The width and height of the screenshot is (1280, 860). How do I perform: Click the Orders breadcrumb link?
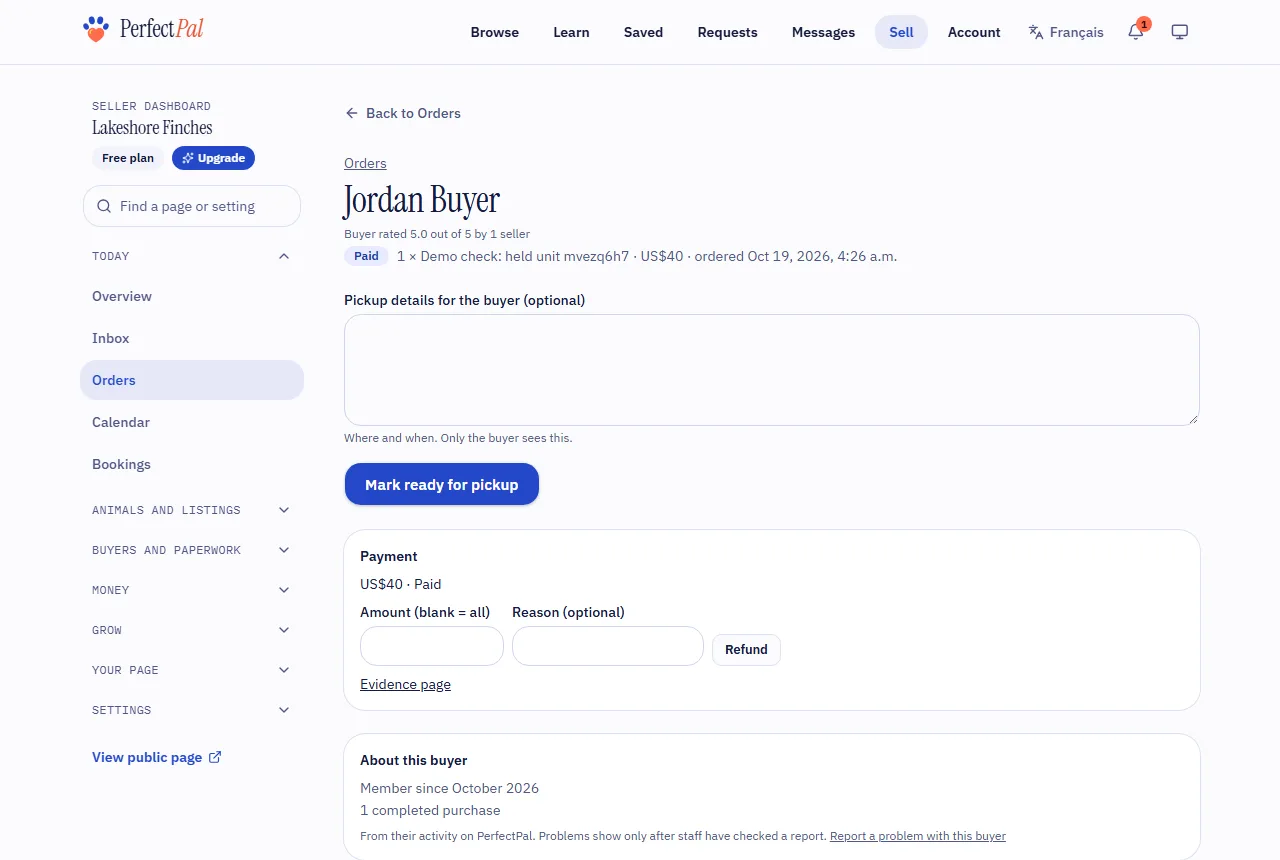click(x=365, y=163)
